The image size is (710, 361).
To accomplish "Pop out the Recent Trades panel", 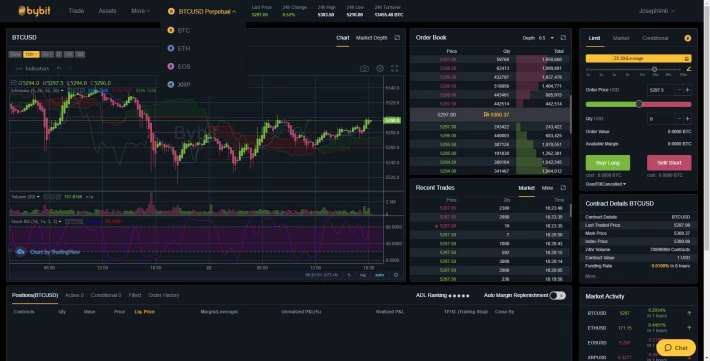I will [x=563, y=188].
